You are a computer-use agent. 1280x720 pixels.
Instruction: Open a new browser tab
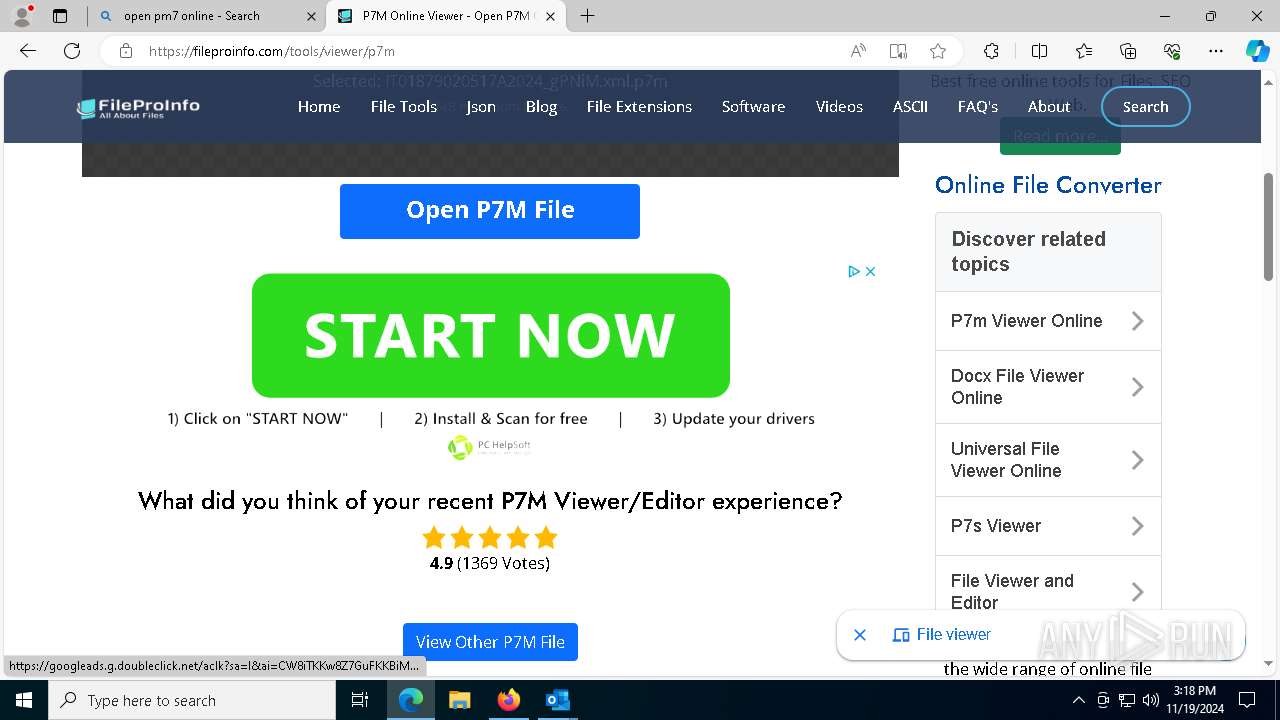click(x=587, y=16)
